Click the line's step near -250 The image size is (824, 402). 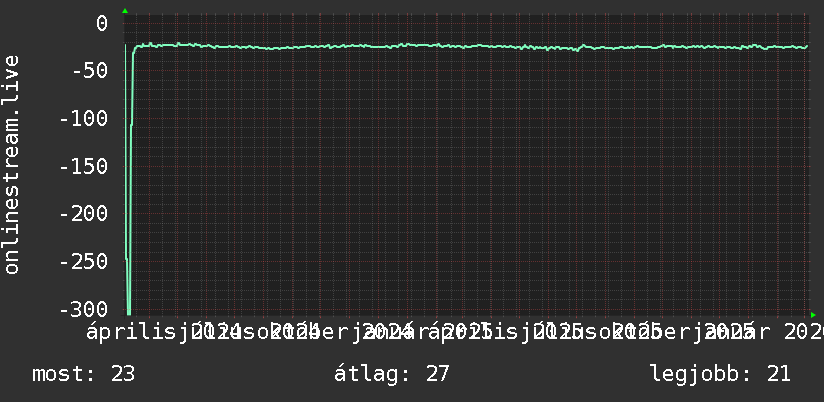point(127,259)
